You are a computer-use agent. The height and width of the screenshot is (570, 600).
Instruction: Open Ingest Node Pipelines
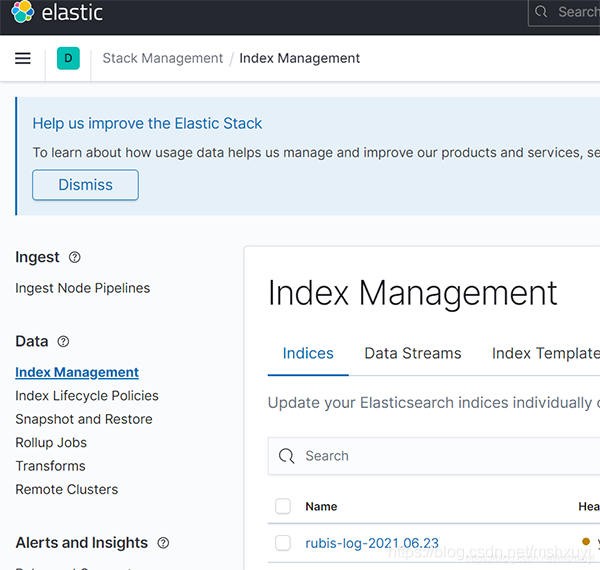pos(83,288)
